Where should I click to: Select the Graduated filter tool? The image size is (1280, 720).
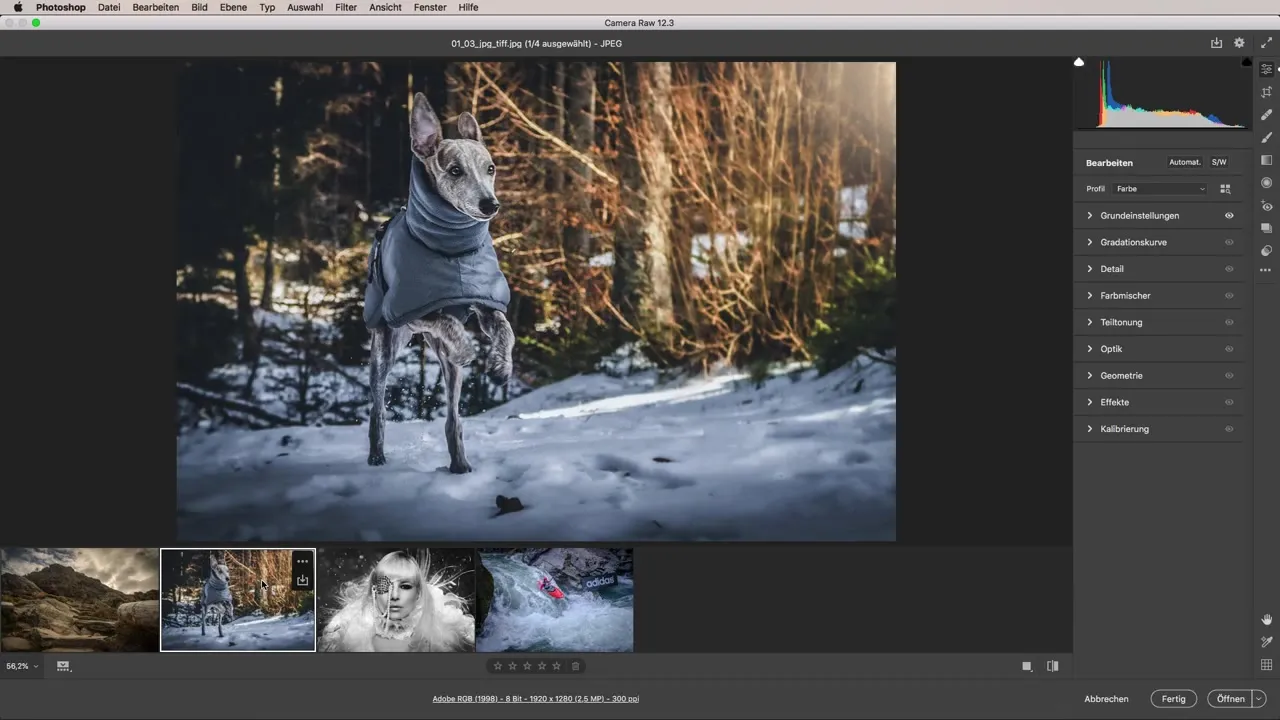[1266, 160]
